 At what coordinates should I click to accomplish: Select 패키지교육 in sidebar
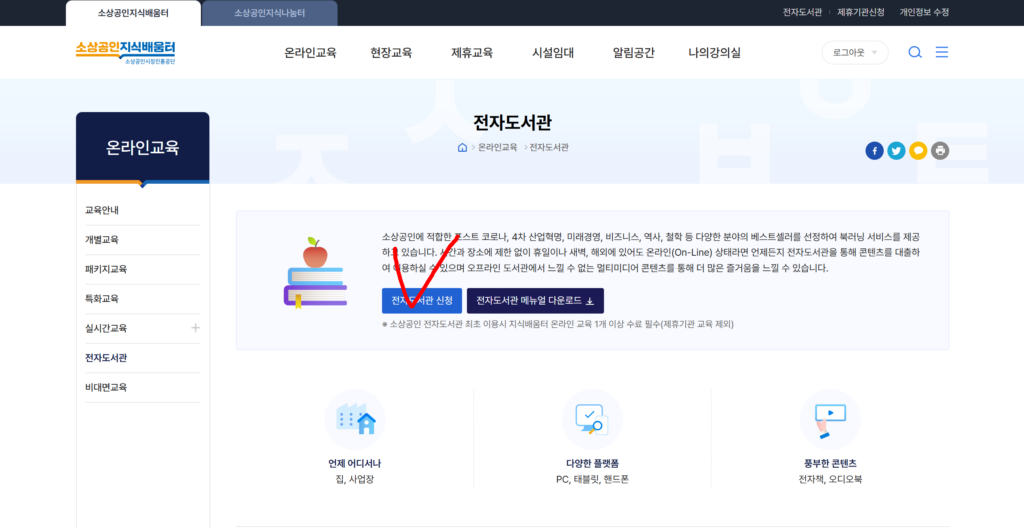pyautogui.click(x=106, y=269)
